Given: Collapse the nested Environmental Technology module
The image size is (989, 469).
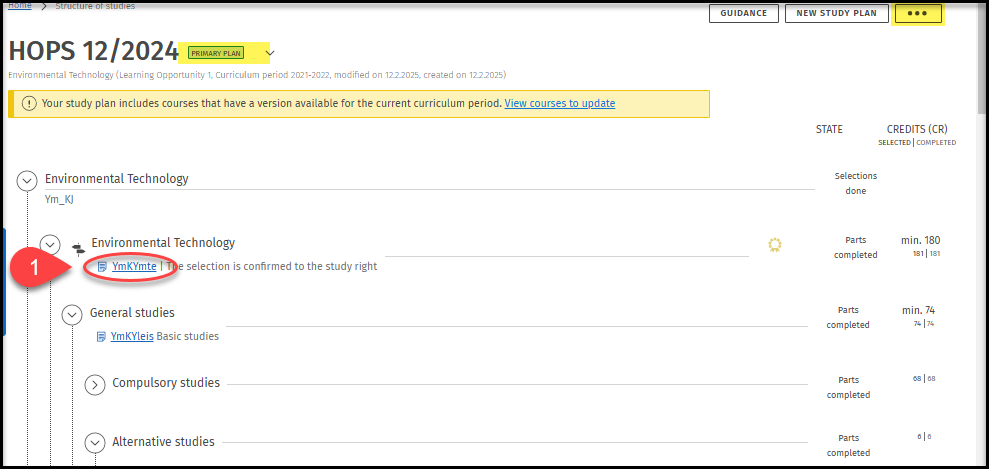Looking at the screenshot, I should pos(50,244).
